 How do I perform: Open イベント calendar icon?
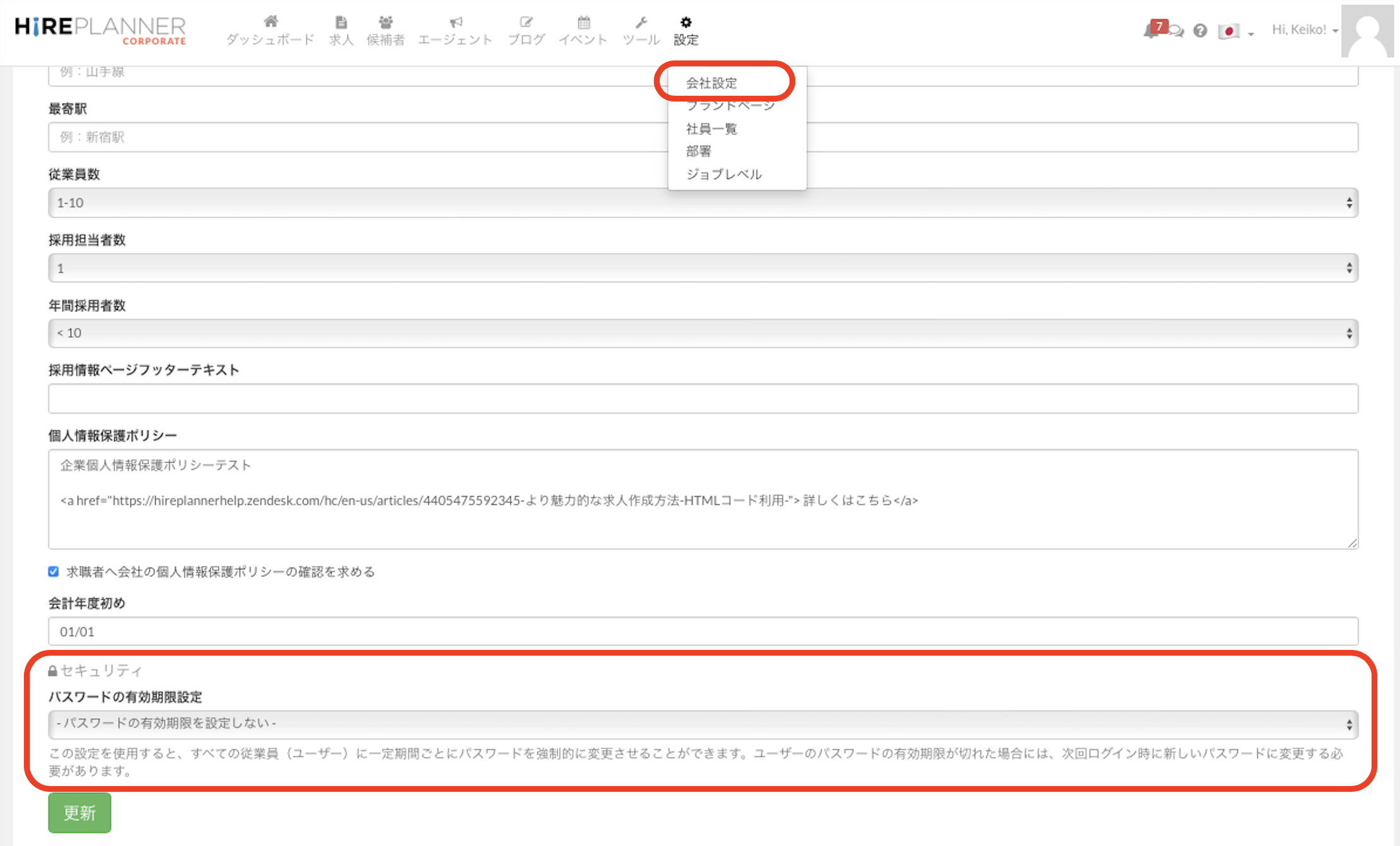[x=583, y=23]
